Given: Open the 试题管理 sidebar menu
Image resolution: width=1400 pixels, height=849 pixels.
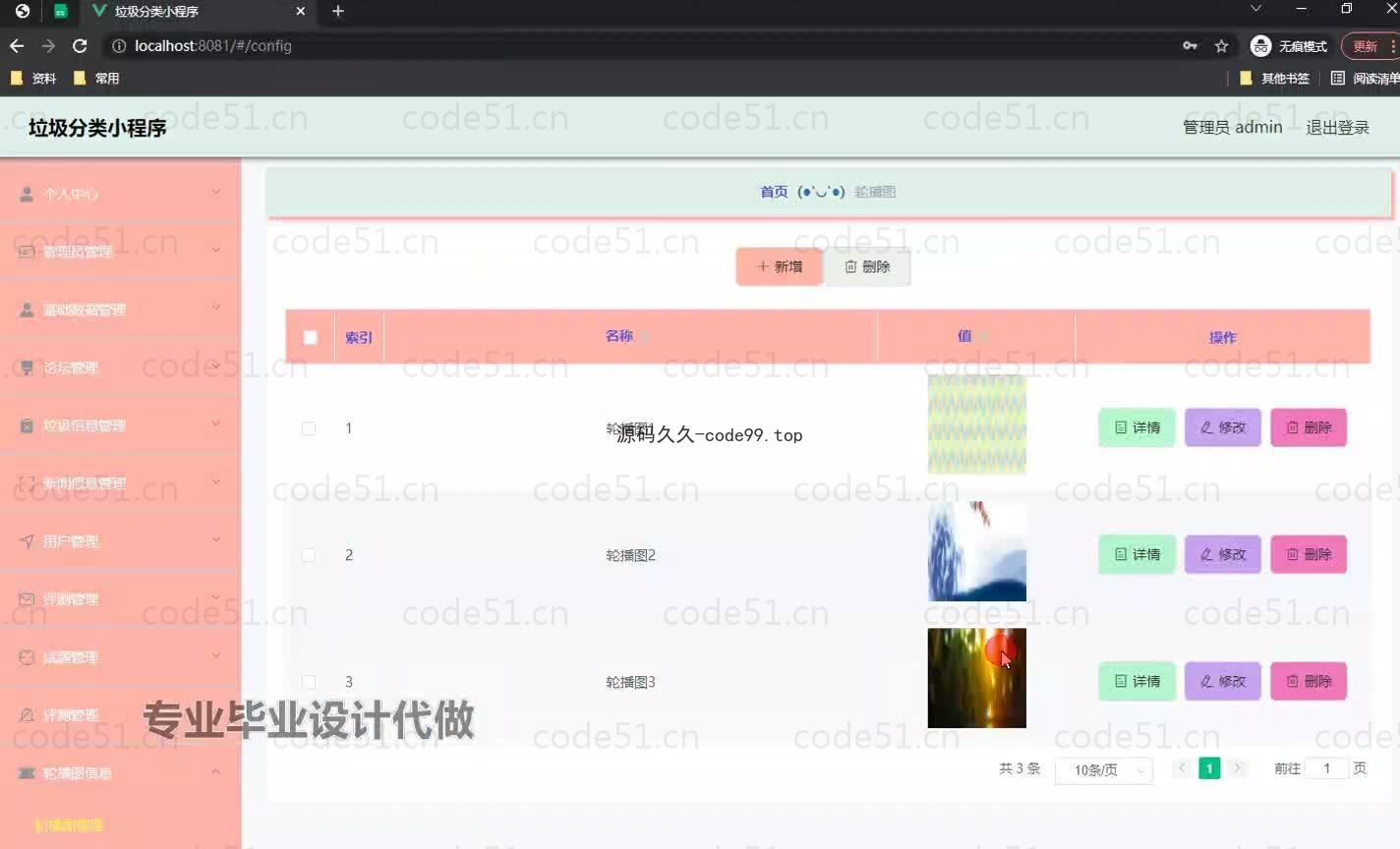Looking at the screenshot, I should pyautogui.click(x=120, y=657).
